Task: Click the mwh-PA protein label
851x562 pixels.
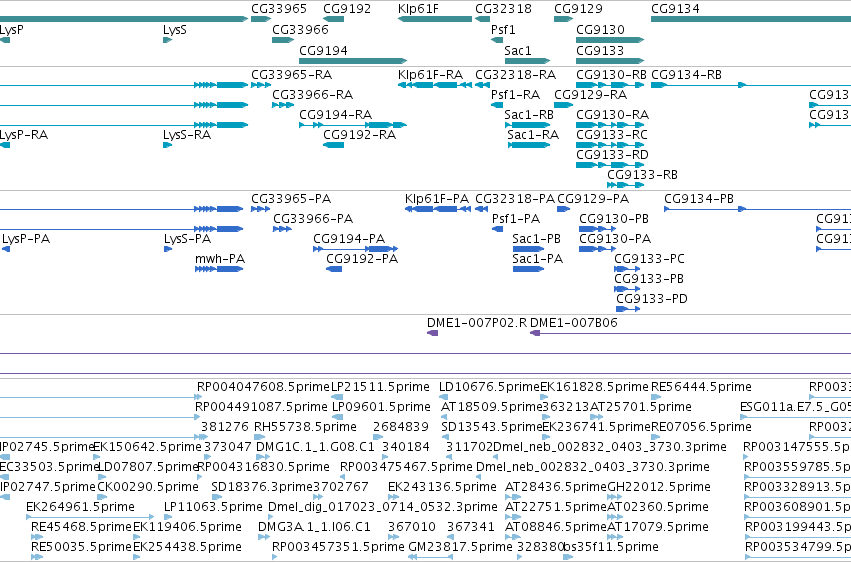Action: point(220,259)
